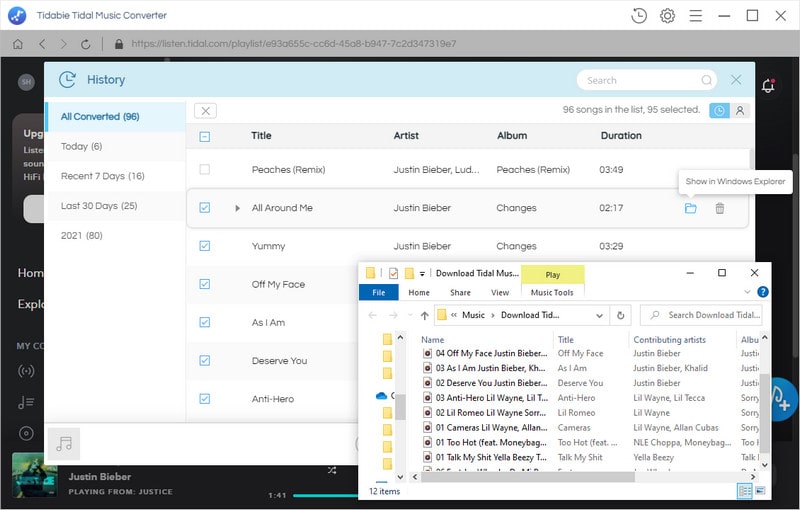Click the Tidal playback progress bar
The width and height of the screenshot is (800, 510).
(327, 495)
